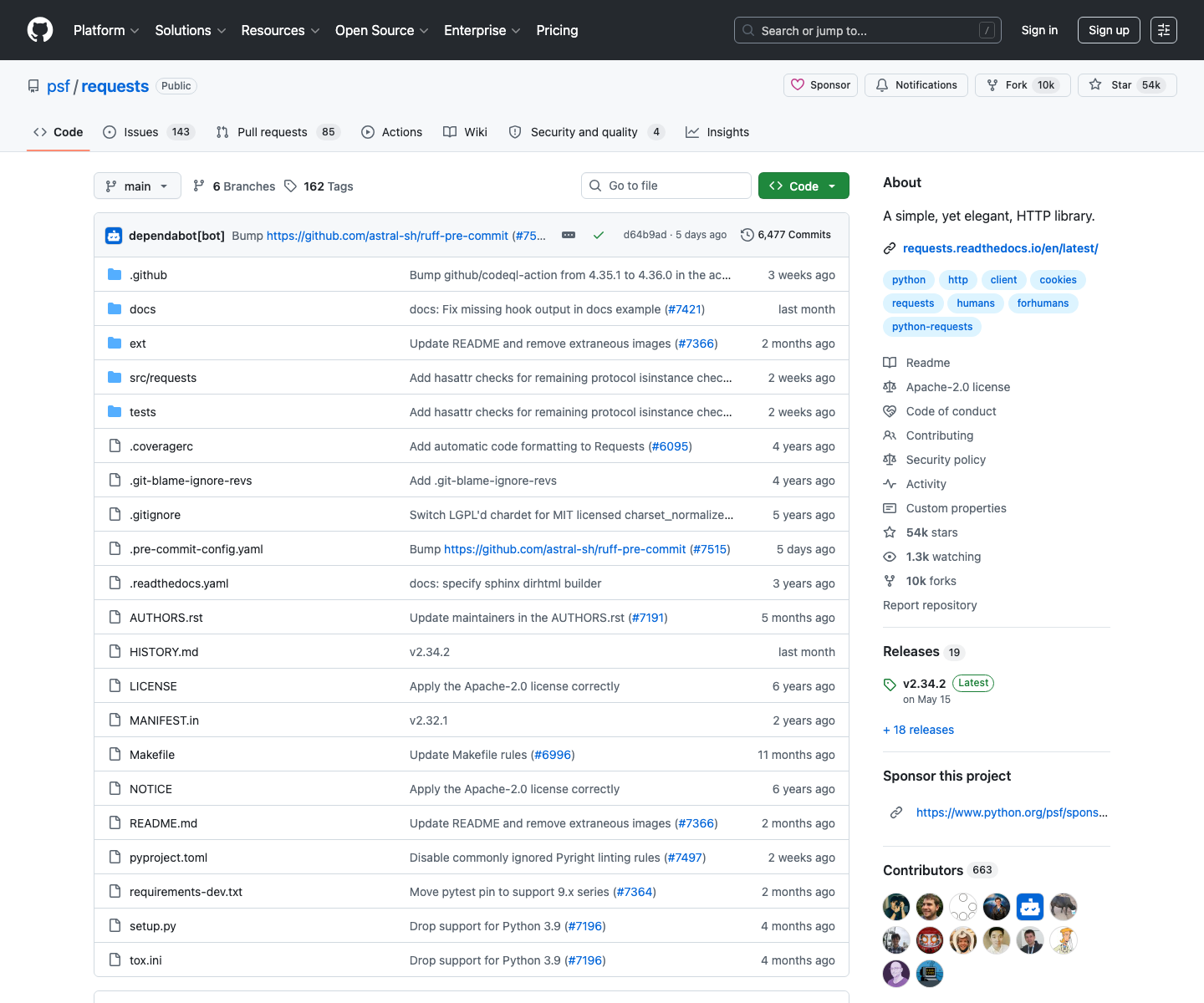The width and height of the screenshot is (1204, 1003).
Task: Open the Actions tab
Action: point(391,132)
